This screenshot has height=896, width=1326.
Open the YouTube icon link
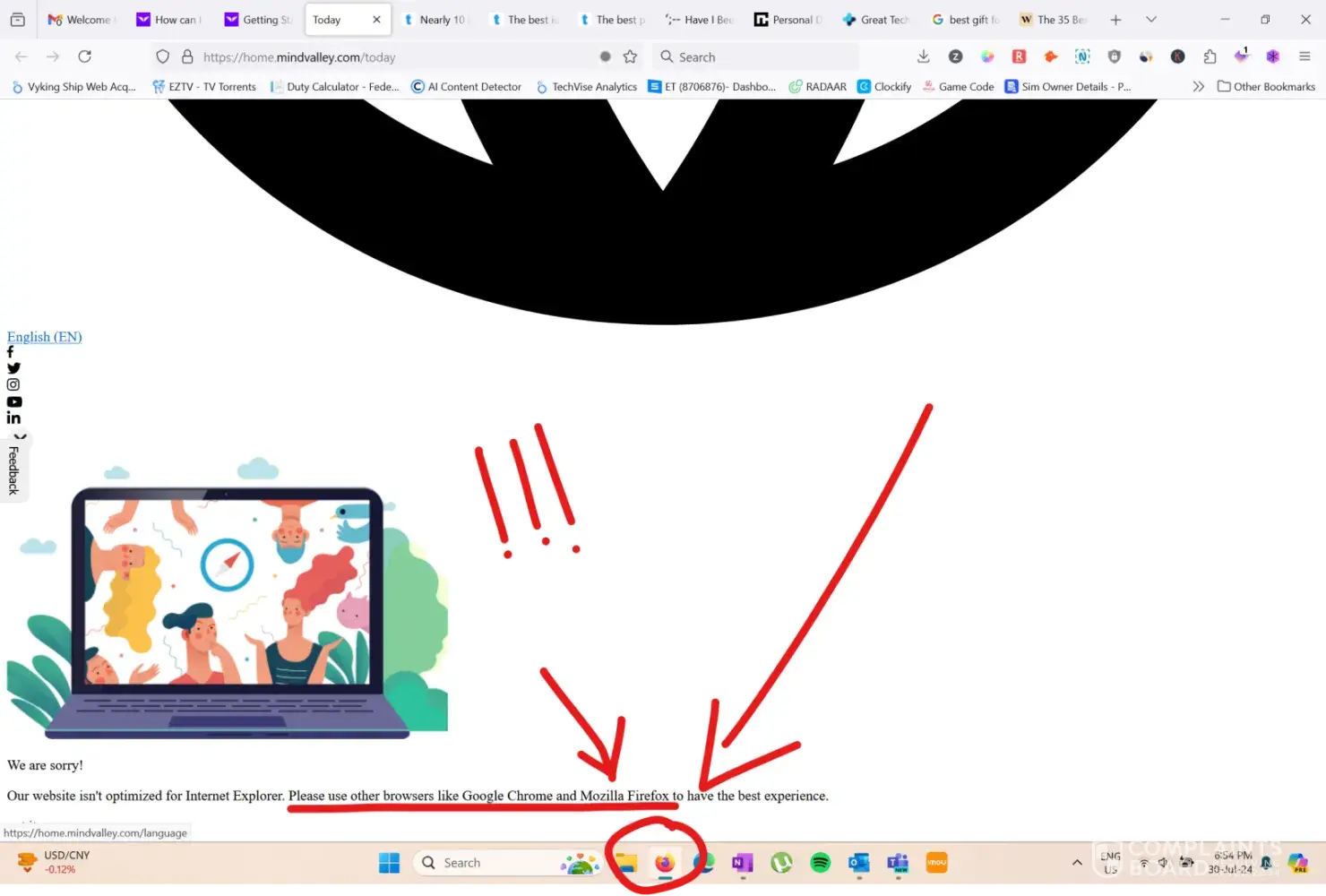[x=14, y=401]
